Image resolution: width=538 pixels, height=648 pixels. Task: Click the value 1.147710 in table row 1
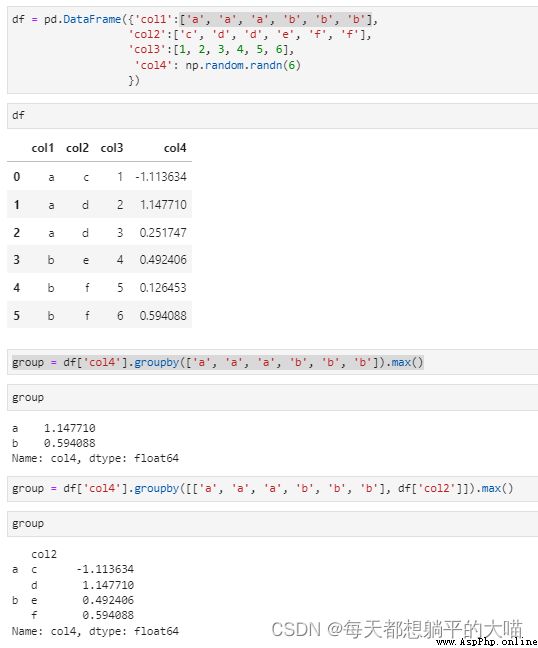pos(163,205)
